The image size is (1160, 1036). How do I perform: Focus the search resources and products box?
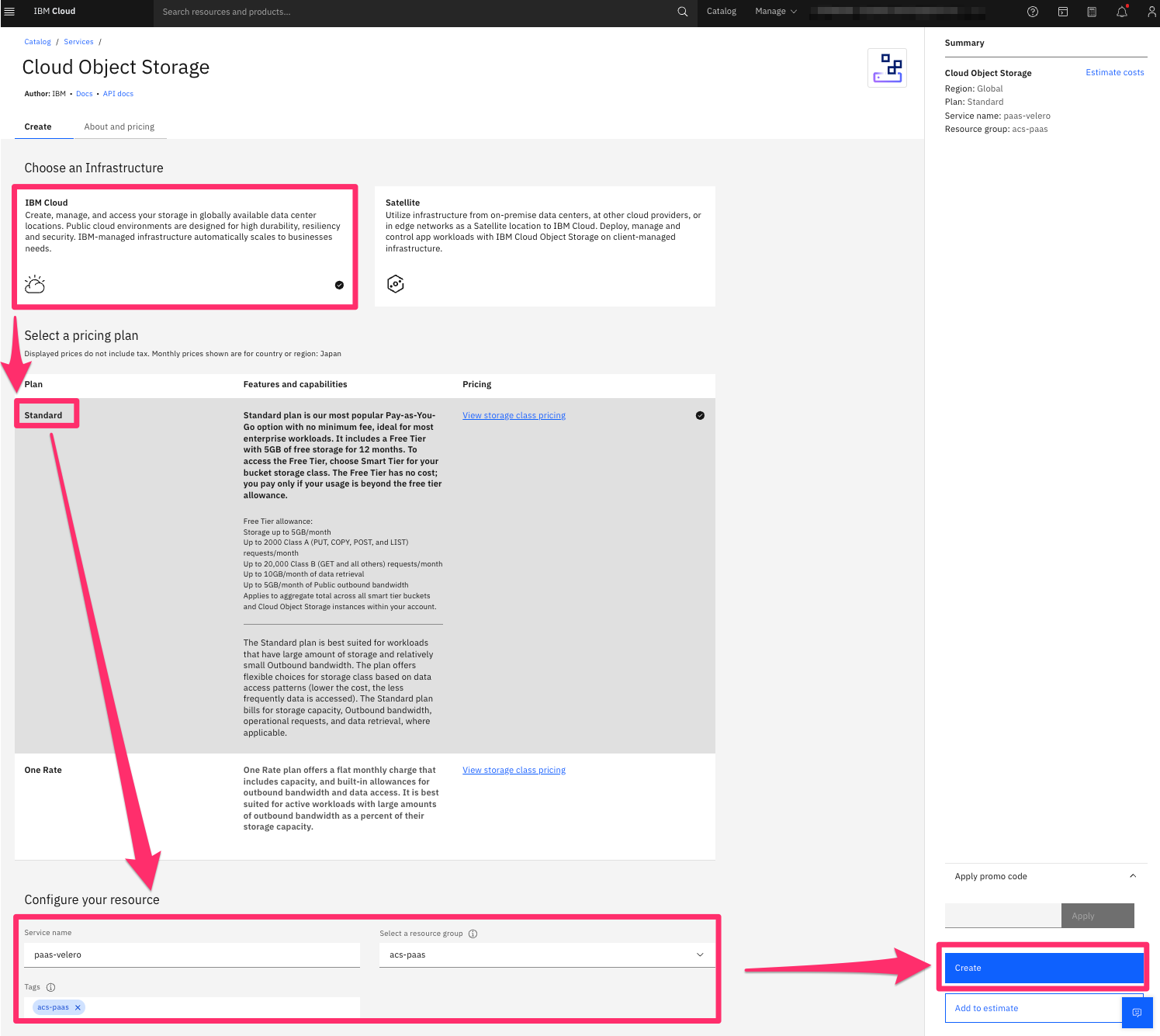click(415, 12)
